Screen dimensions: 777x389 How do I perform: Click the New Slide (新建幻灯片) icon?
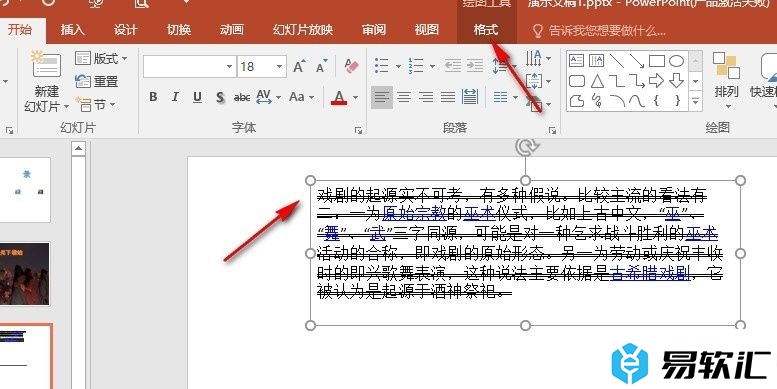(x=46, y=64)
